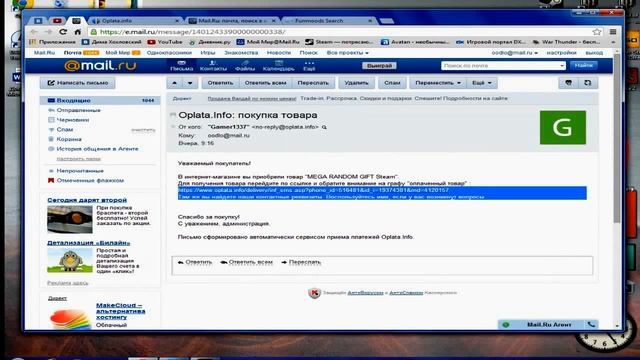Click the Kaspersky shield icon
The image size is (640, 360).
[314, 293]
